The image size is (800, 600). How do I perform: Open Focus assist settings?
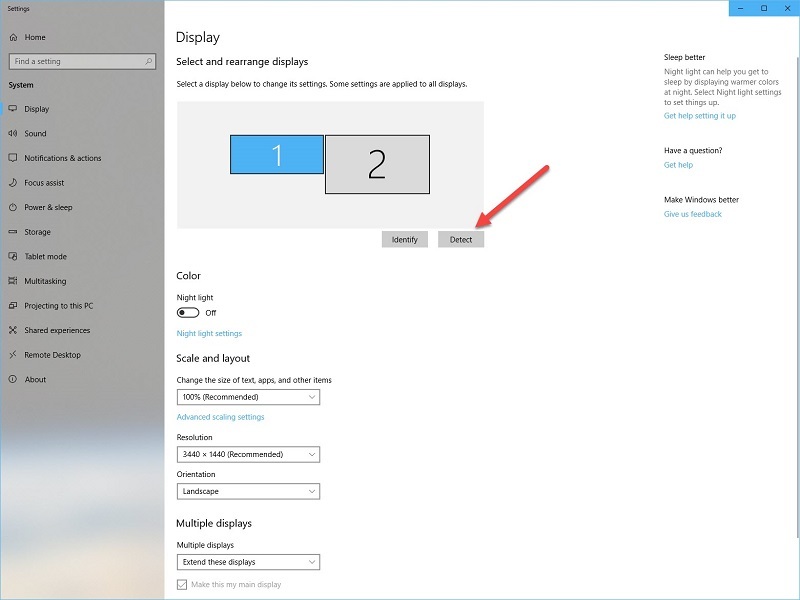tap(45, 182)
